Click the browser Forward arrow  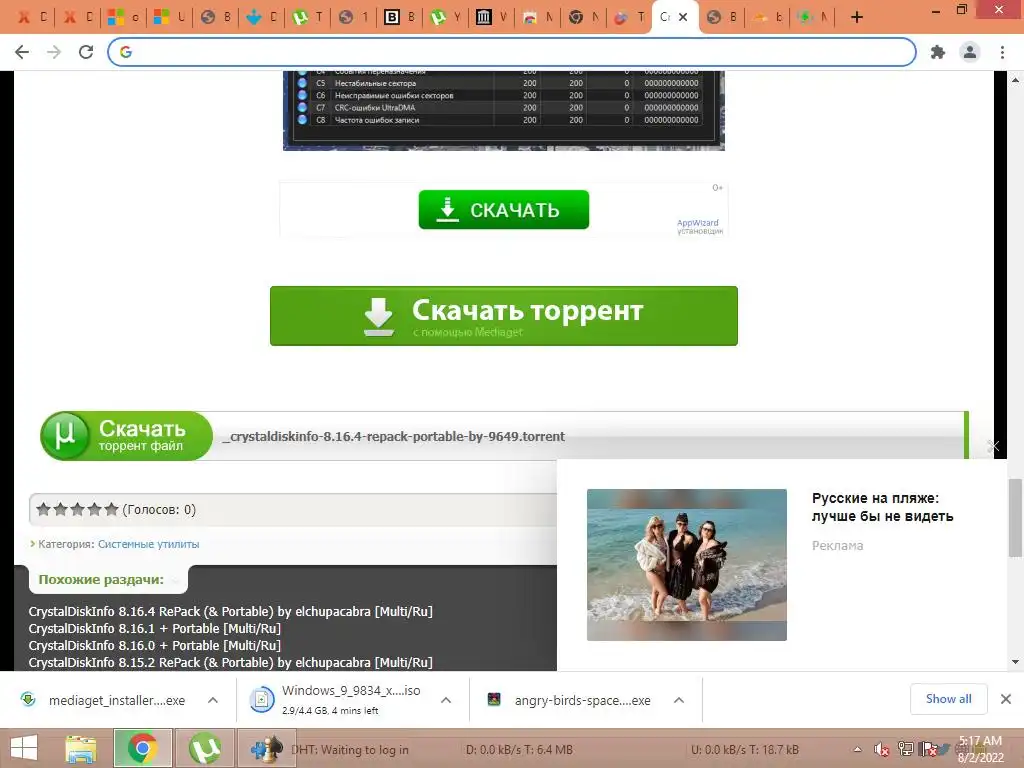coord(54,52)
